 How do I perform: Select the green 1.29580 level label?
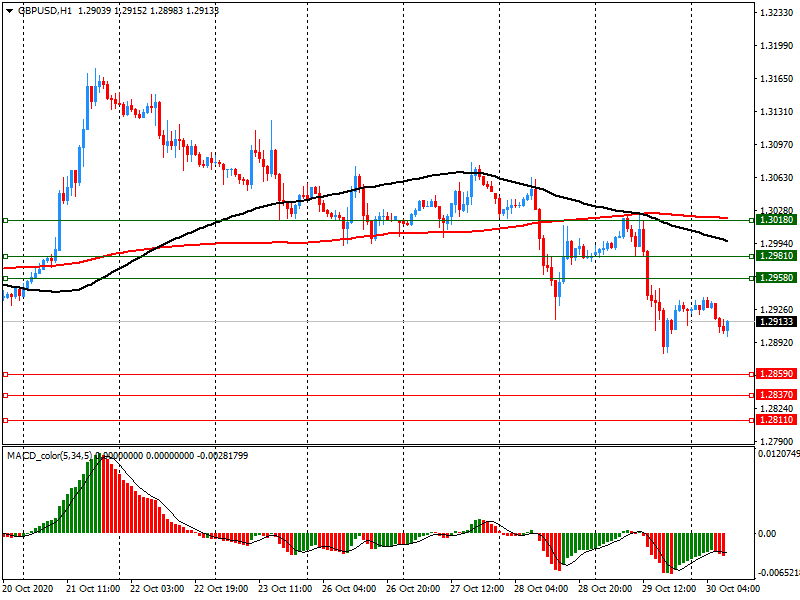[777, 278]
